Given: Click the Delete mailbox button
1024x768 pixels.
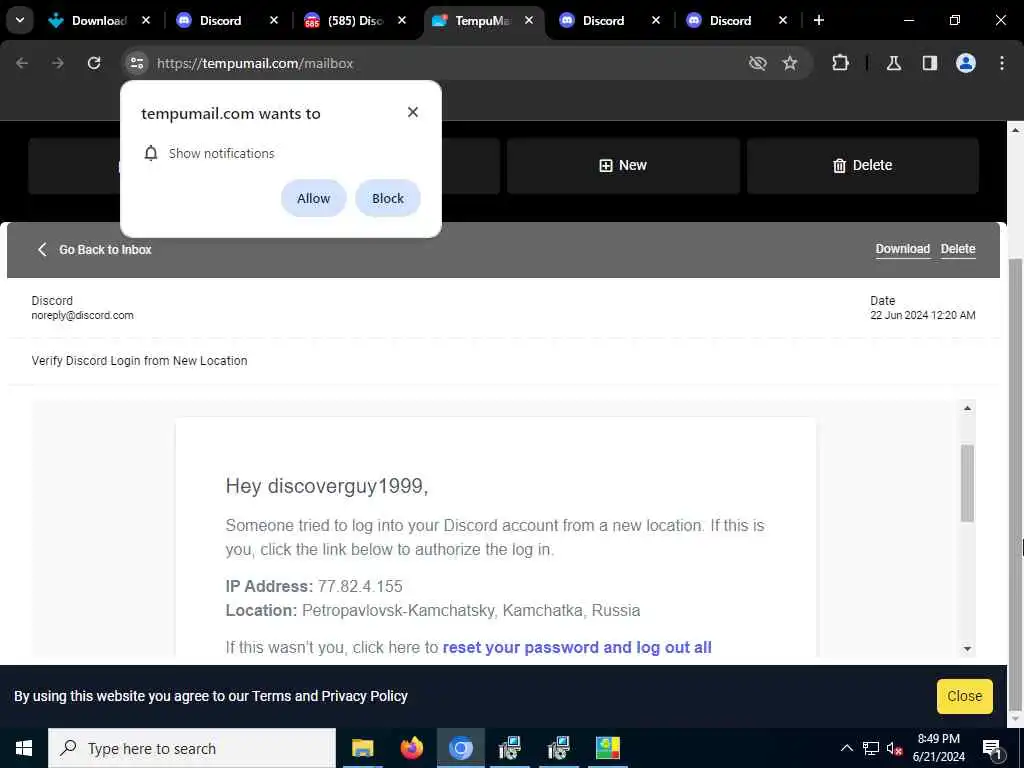Looking at the screenshot, I should coord(863,166).
